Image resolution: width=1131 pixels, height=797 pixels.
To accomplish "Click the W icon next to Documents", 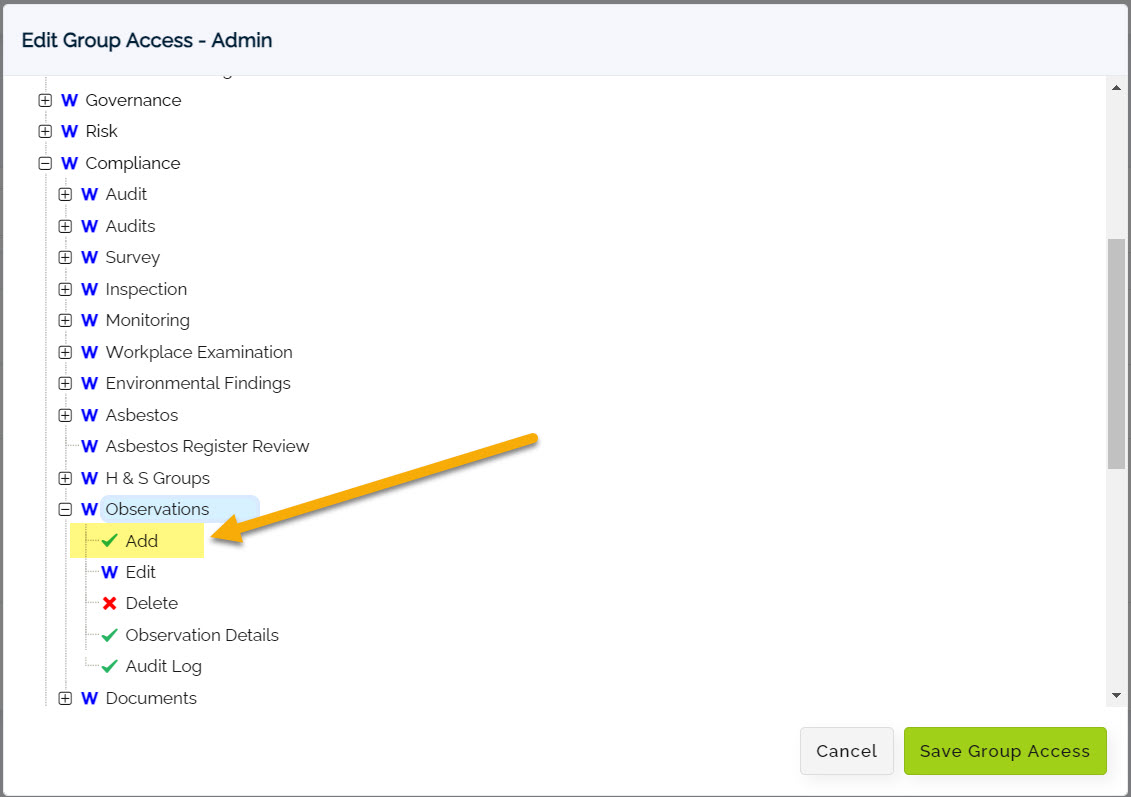I will [89, 698].
